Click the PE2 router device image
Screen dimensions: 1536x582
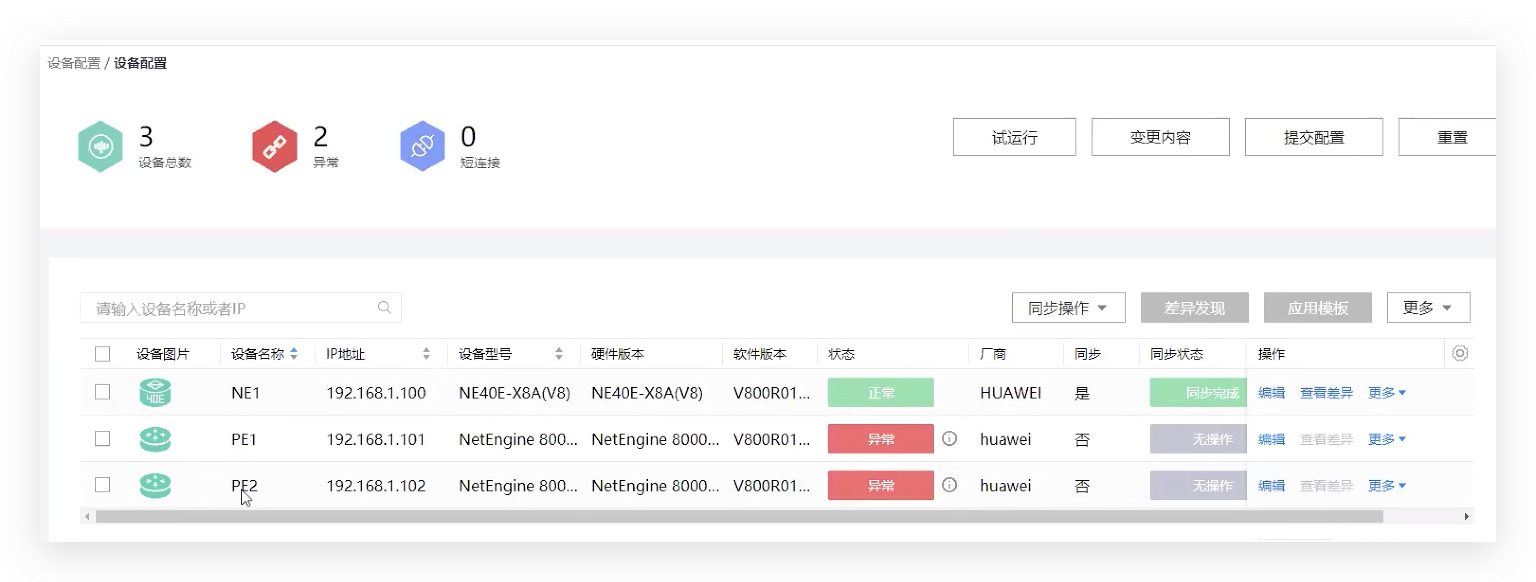pos(155,485)
